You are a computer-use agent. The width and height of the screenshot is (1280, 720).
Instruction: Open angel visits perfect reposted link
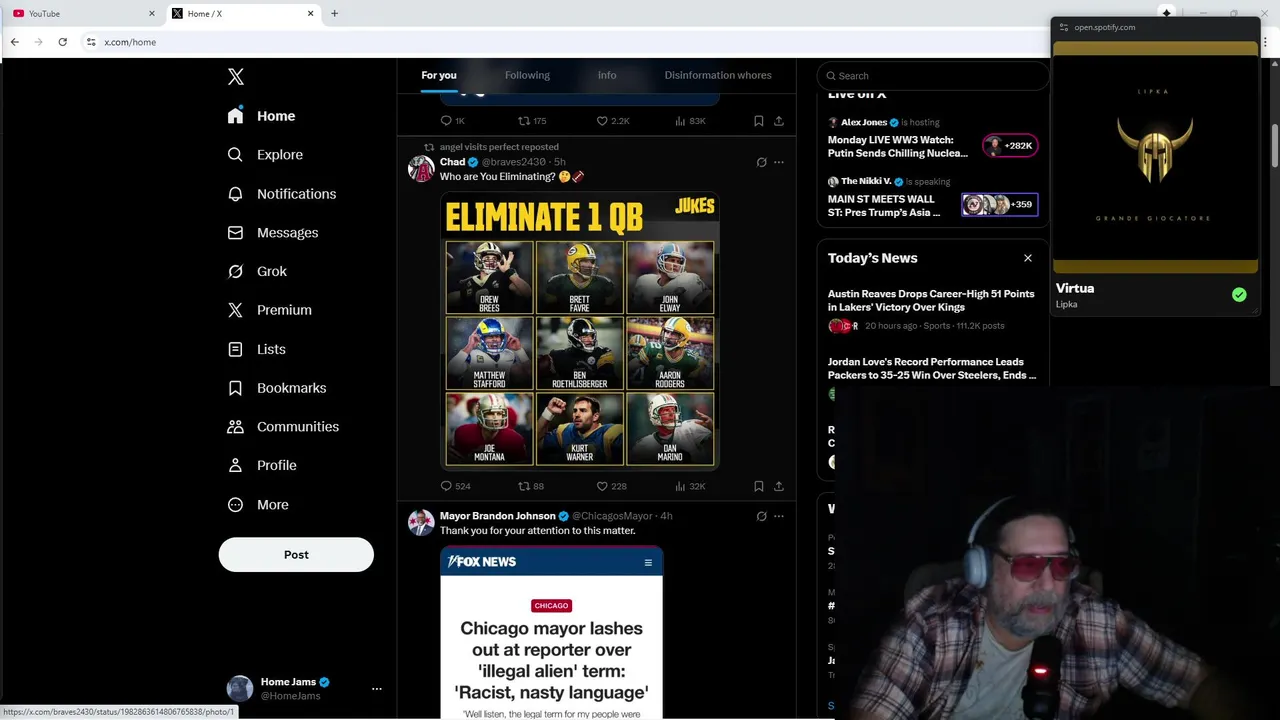(x=499, y=147)
